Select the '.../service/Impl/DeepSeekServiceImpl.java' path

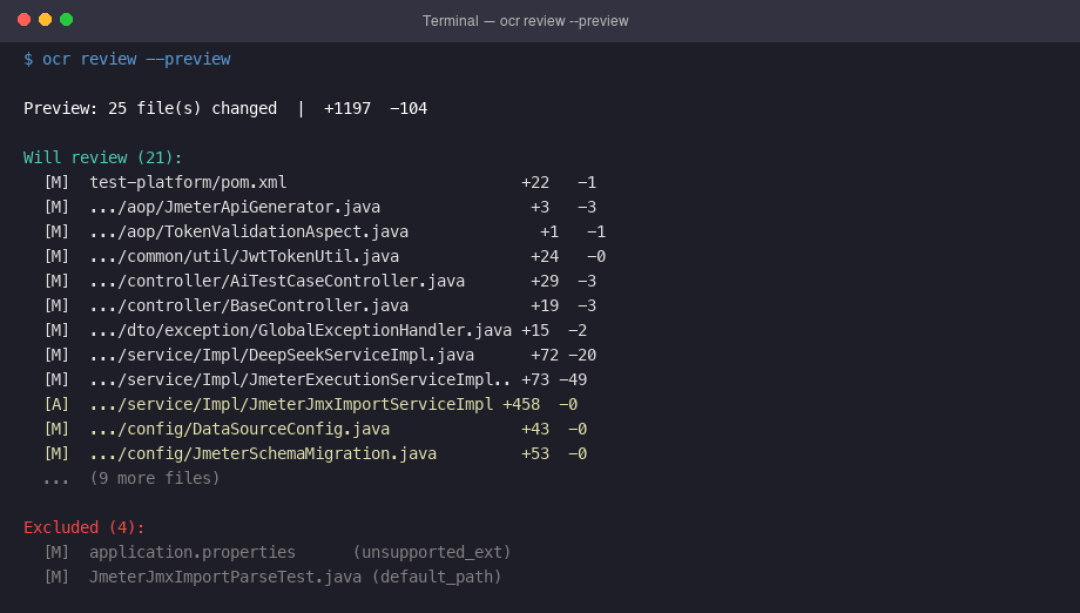282,355
